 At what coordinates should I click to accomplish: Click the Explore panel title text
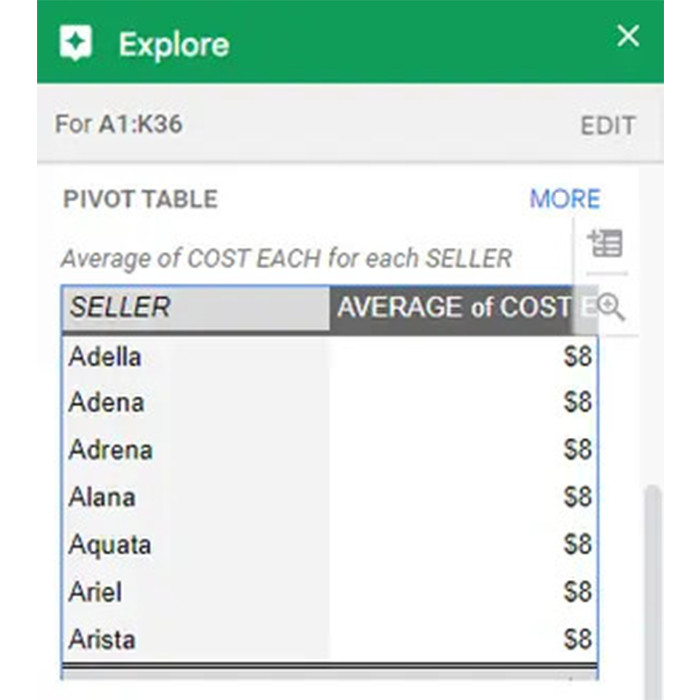pos(173,44)
